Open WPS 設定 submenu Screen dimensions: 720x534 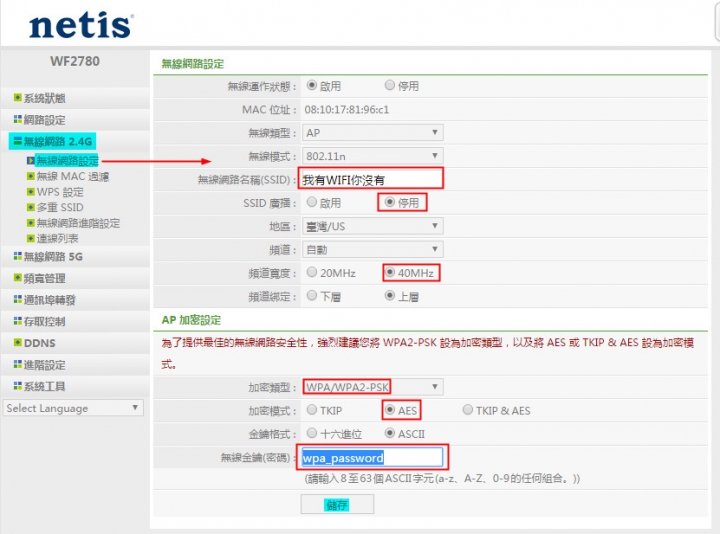pos(60,192)
